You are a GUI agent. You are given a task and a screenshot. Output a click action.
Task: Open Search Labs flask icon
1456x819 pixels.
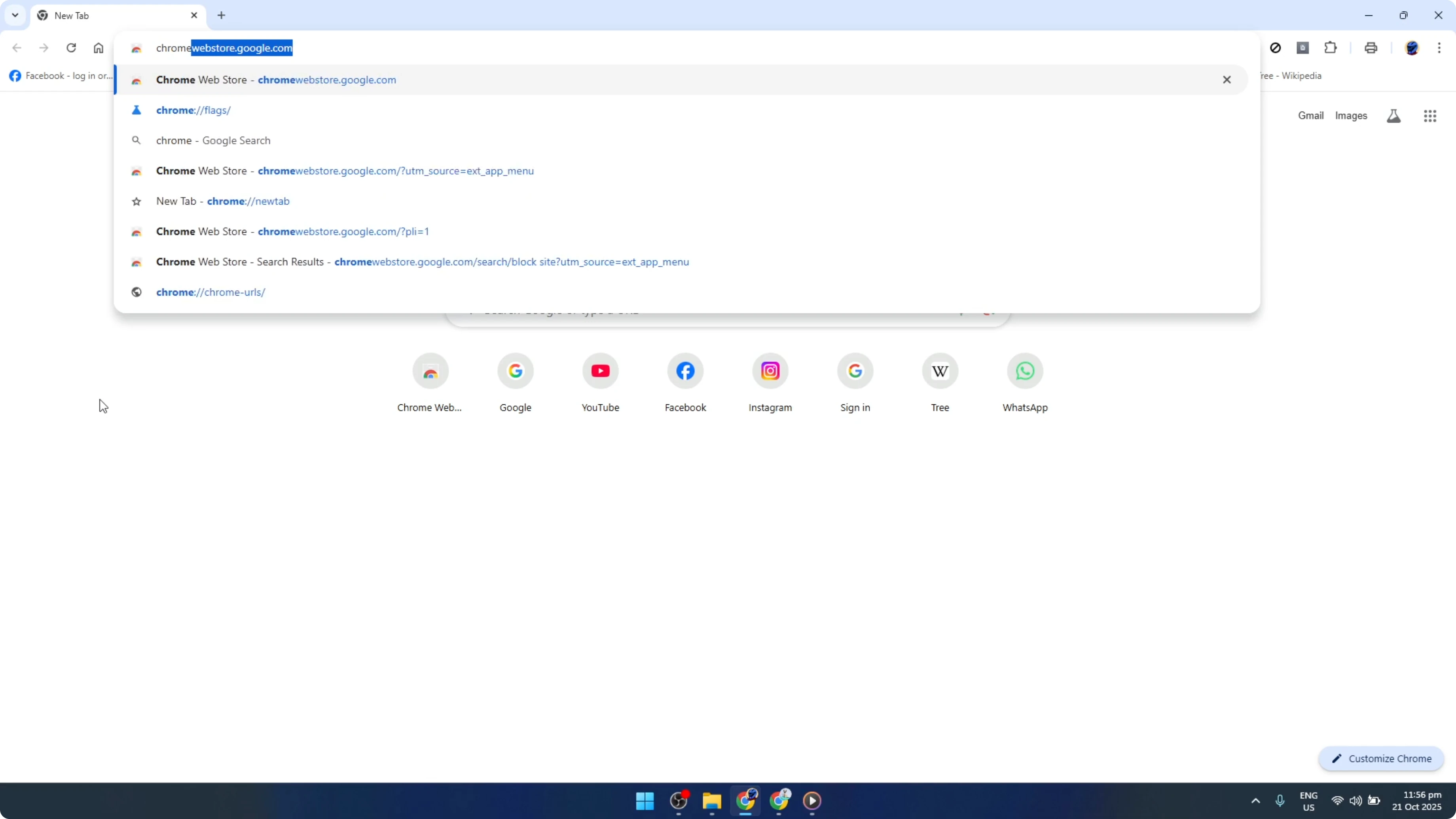pyautogui.click(x=1394, y=116)
